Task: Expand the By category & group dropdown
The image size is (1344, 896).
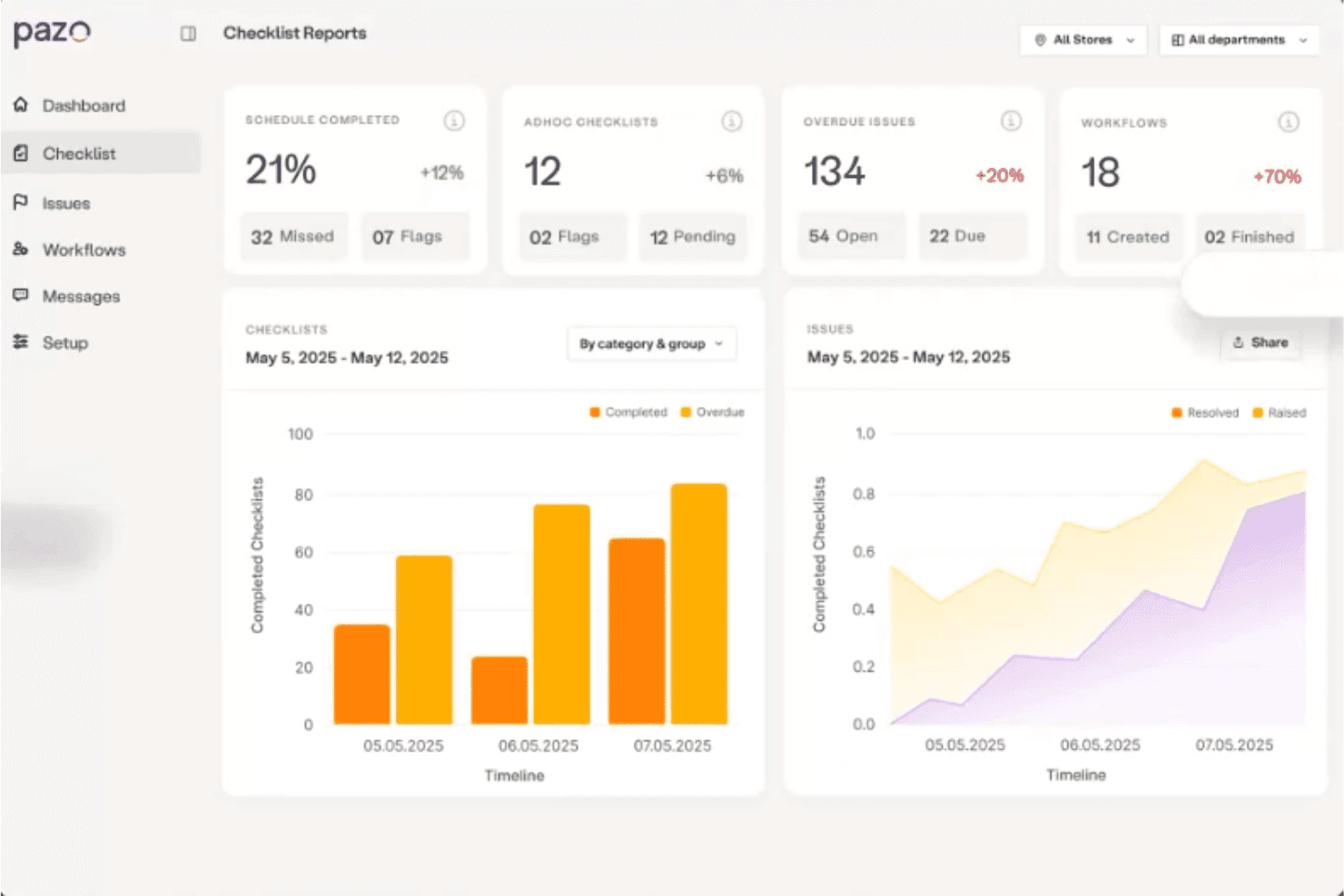Action: coord(652,344)
